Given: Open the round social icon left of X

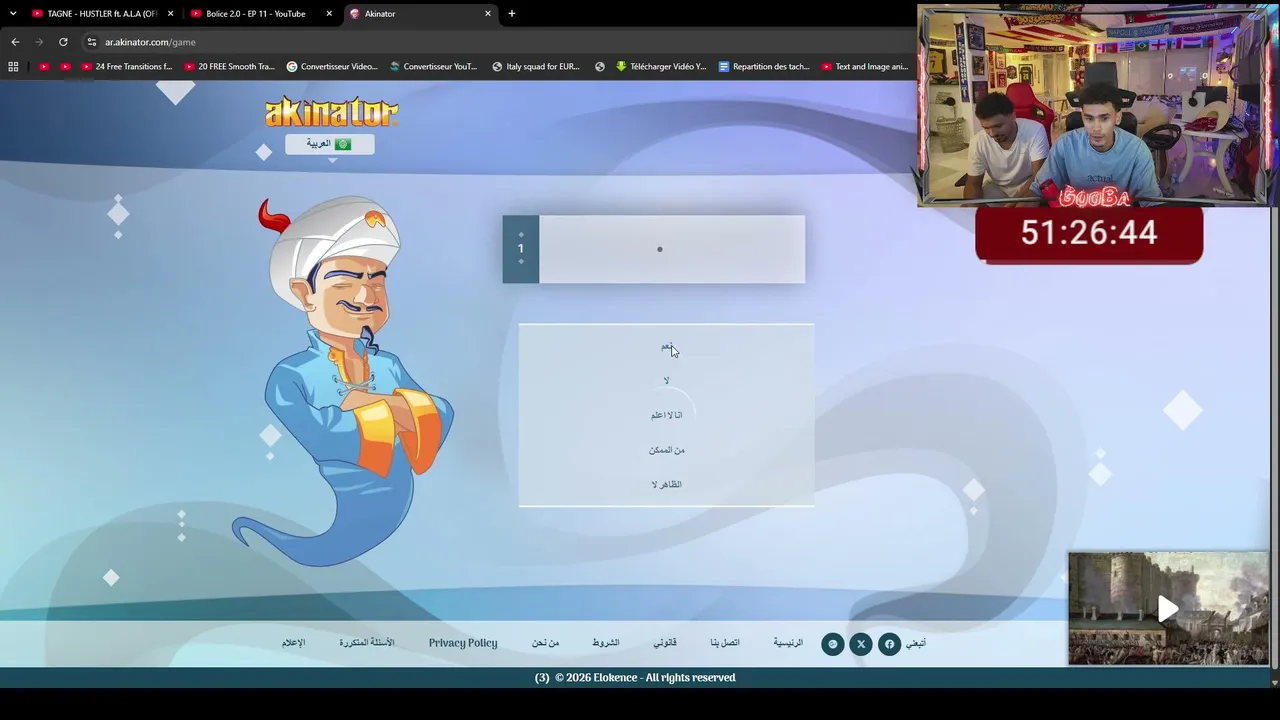Looking at the screenshot, I should pos(833,644).
